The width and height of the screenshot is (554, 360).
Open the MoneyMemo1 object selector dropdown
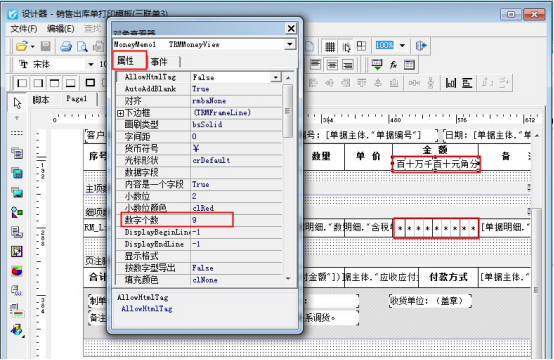(290, 44)
